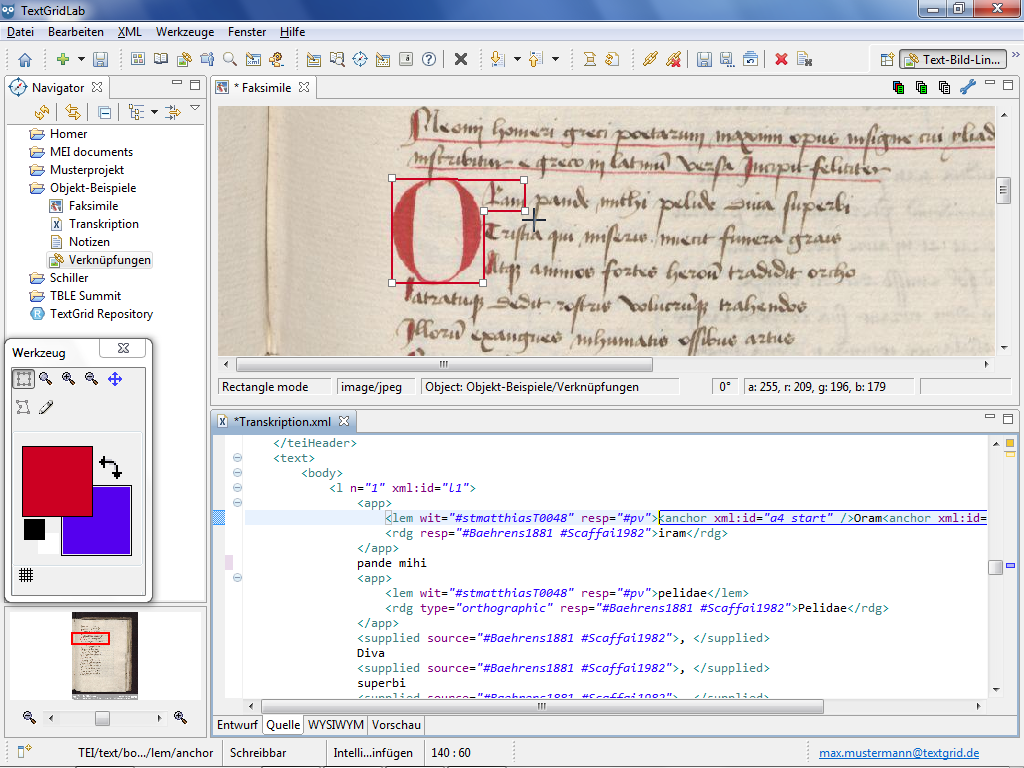The width and height of the screenshot is (1024, 768).
Task: Pick the blue pan/move tool
Action: [x=114, y=379]
